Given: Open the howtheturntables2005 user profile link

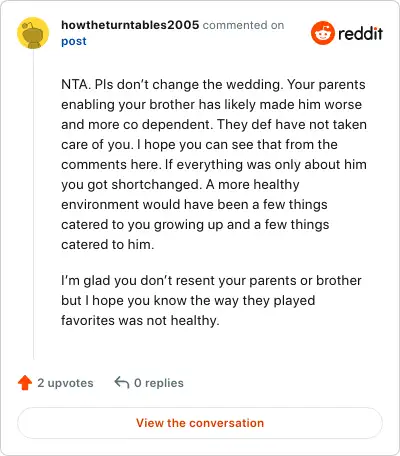Looking at the screenshot, I should 130,25.
